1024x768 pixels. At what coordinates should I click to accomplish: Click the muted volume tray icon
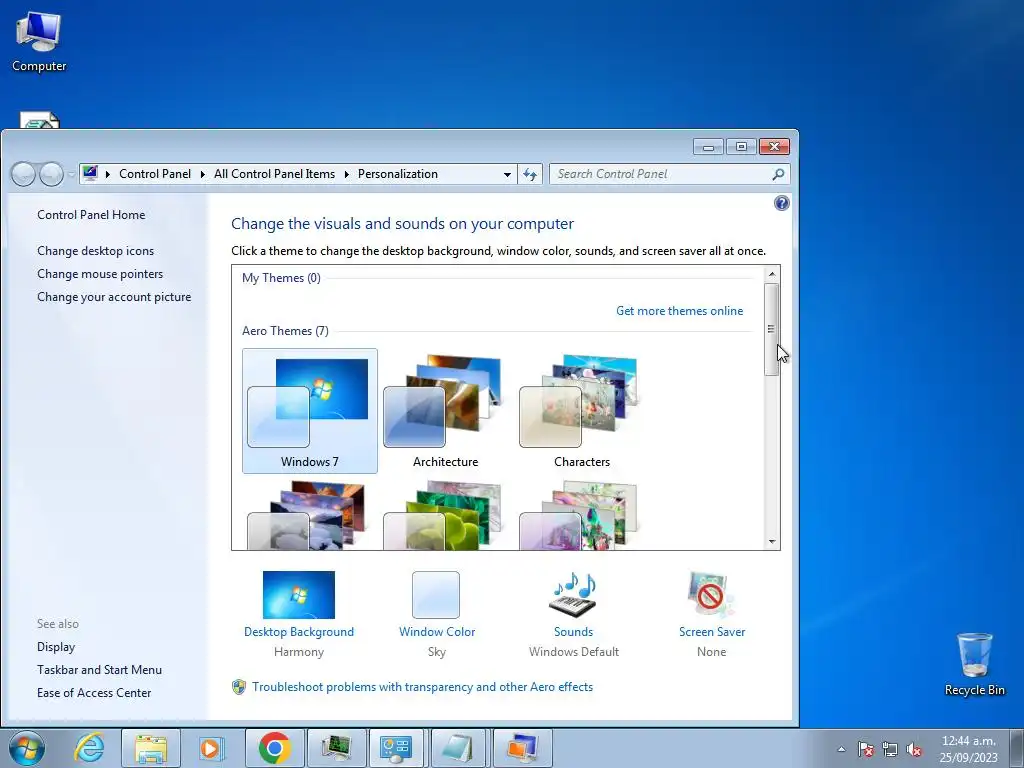[x=914, y=749]
